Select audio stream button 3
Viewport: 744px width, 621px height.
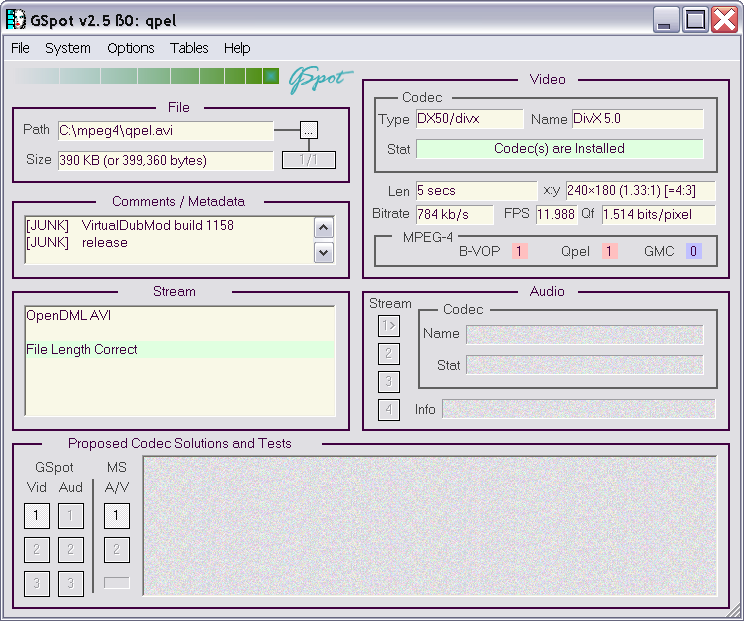click(389, 381)
